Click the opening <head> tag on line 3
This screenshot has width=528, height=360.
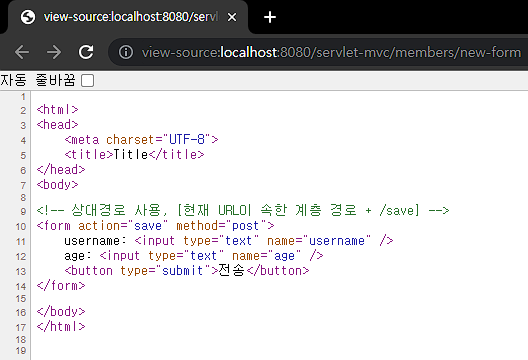(x=58, y=125)
